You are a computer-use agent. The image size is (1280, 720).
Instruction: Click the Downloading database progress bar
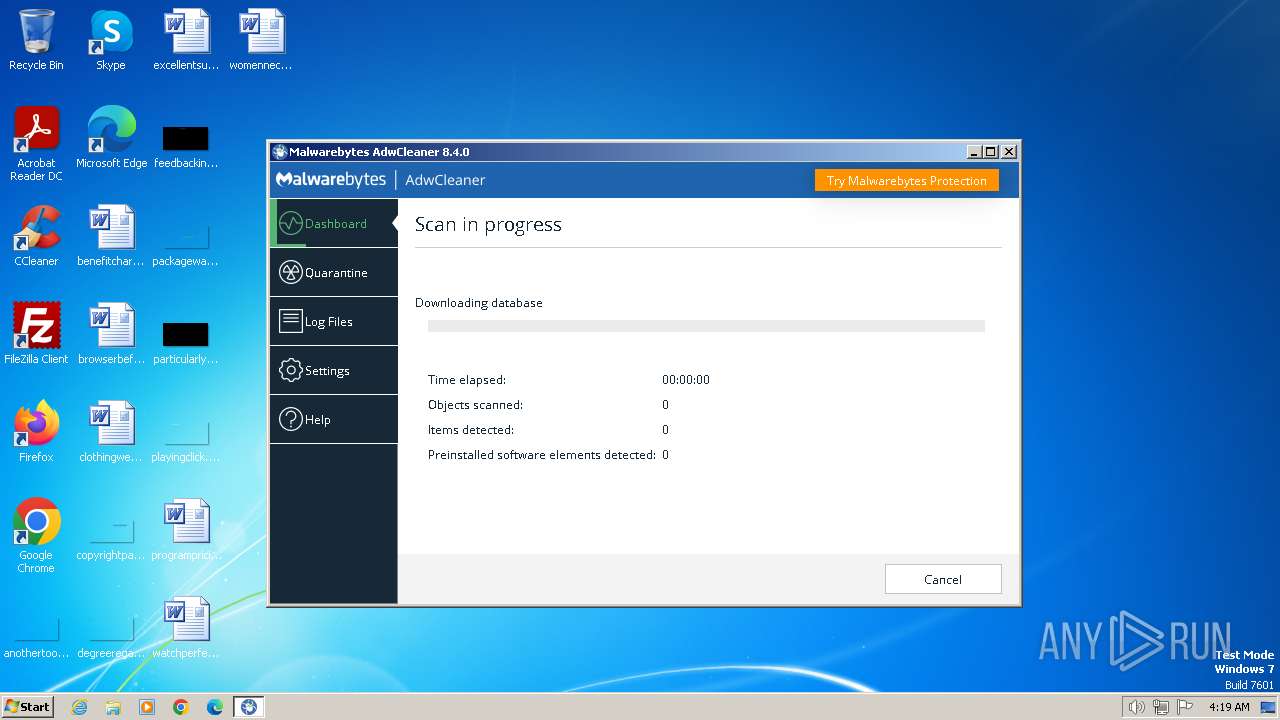(706, 326)
